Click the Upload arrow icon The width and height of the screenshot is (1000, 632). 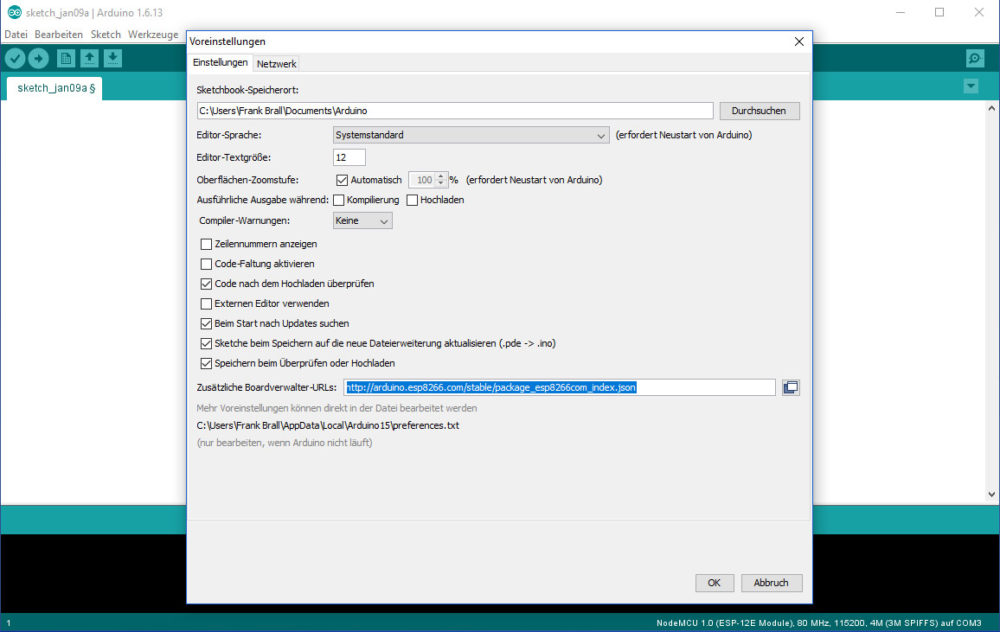pyautogui.click(x=38, y=58)
